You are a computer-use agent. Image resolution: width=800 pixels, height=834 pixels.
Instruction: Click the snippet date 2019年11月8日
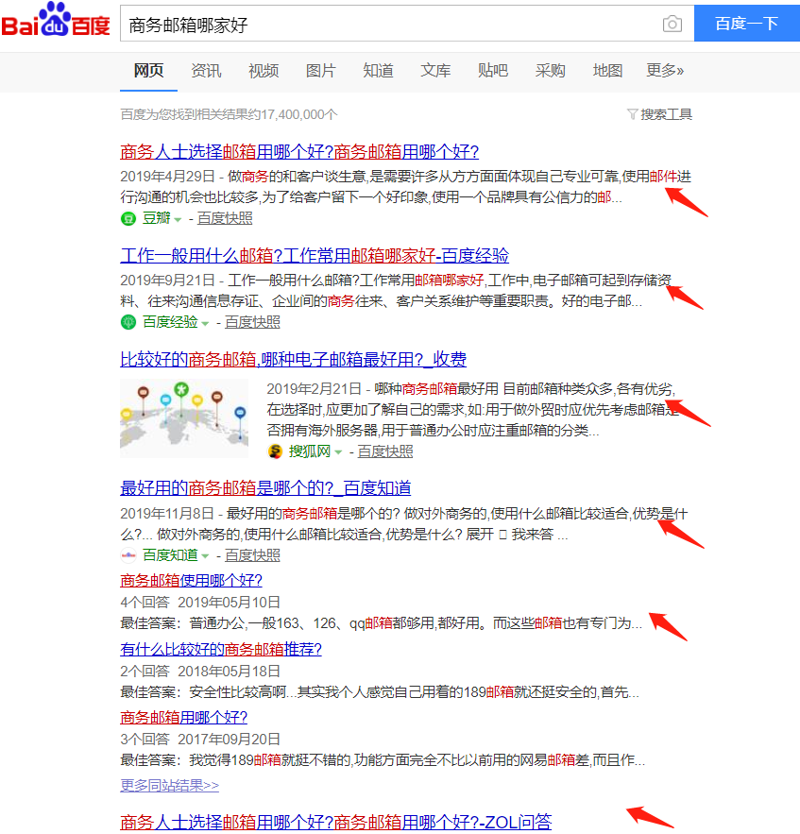click(167, 514)
